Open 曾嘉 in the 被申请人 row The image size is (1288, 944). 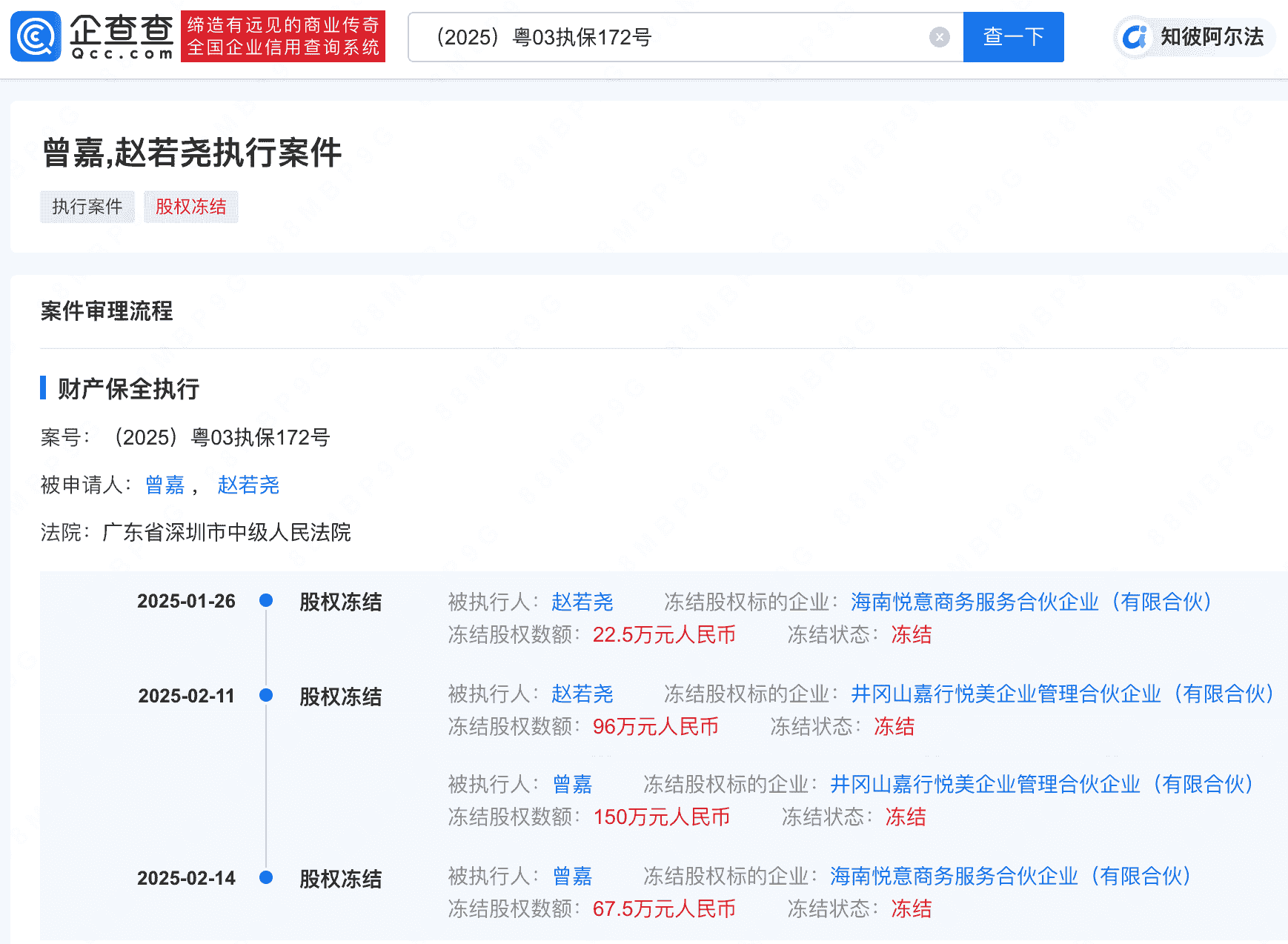165,485
